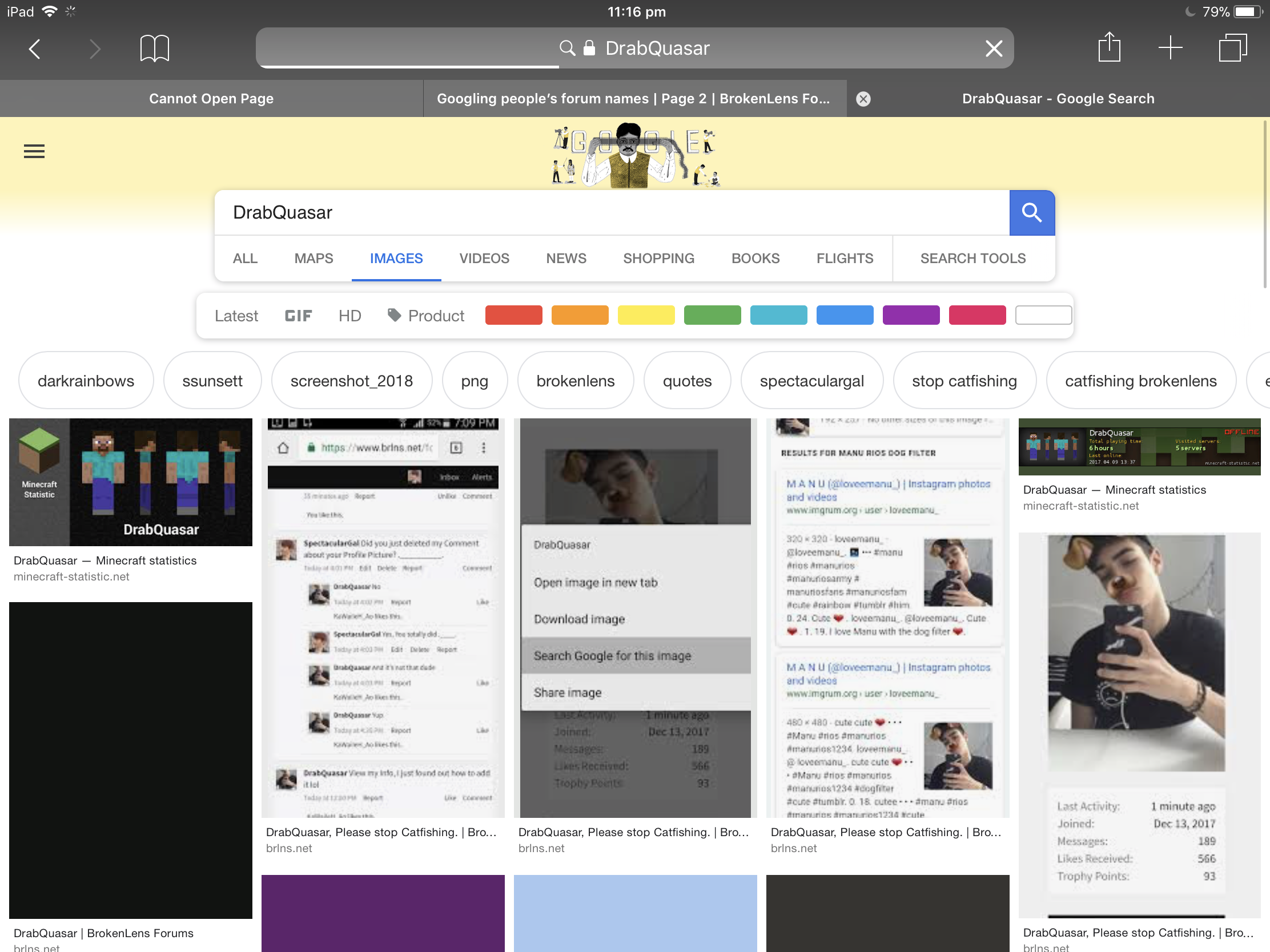This screenshot has height=952, width=1270.
Task: Tap the Google Doodle logo
Action: (635, 155)
